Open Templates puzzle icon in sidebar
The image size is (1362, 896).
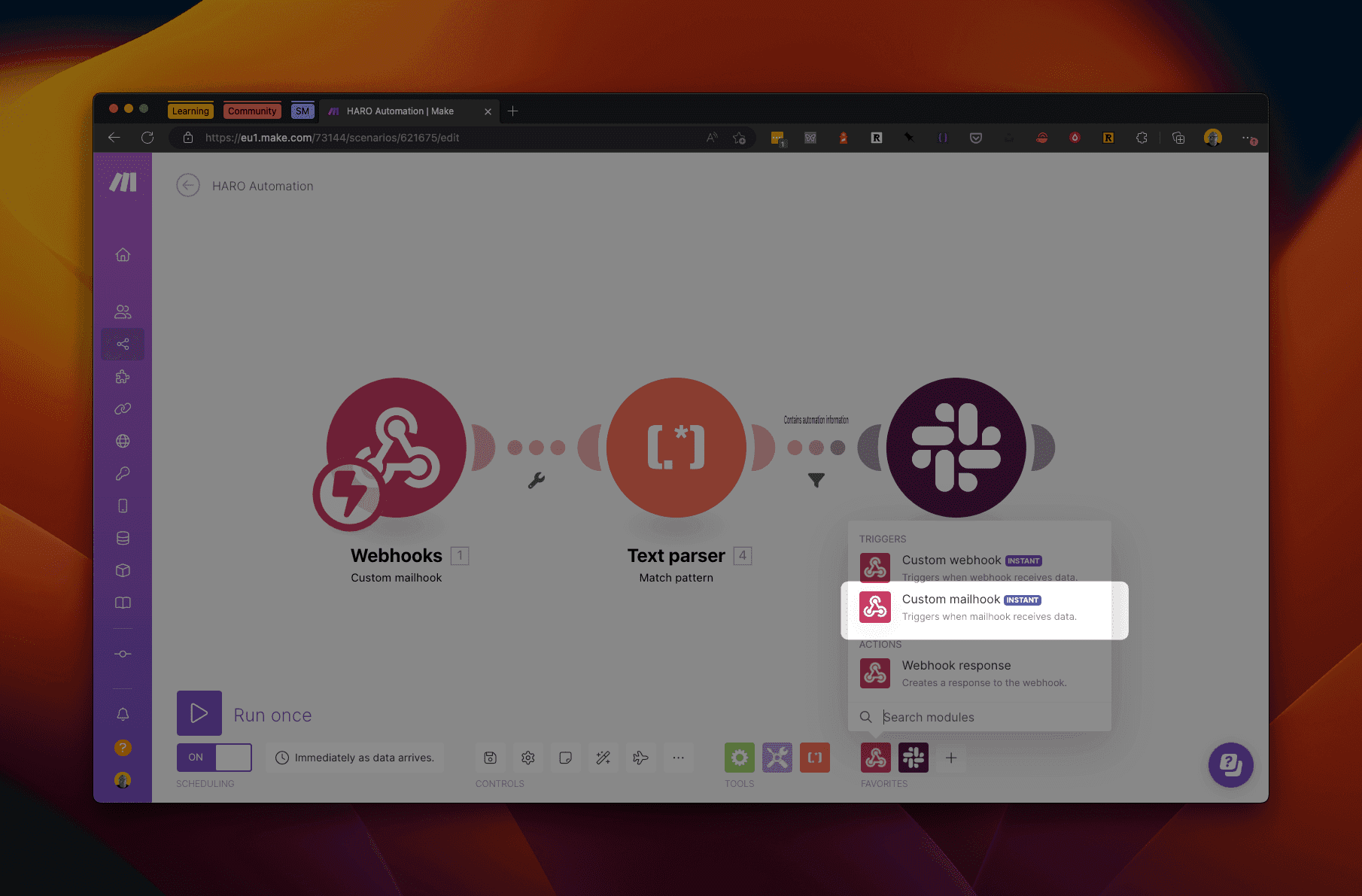(123, 376)
